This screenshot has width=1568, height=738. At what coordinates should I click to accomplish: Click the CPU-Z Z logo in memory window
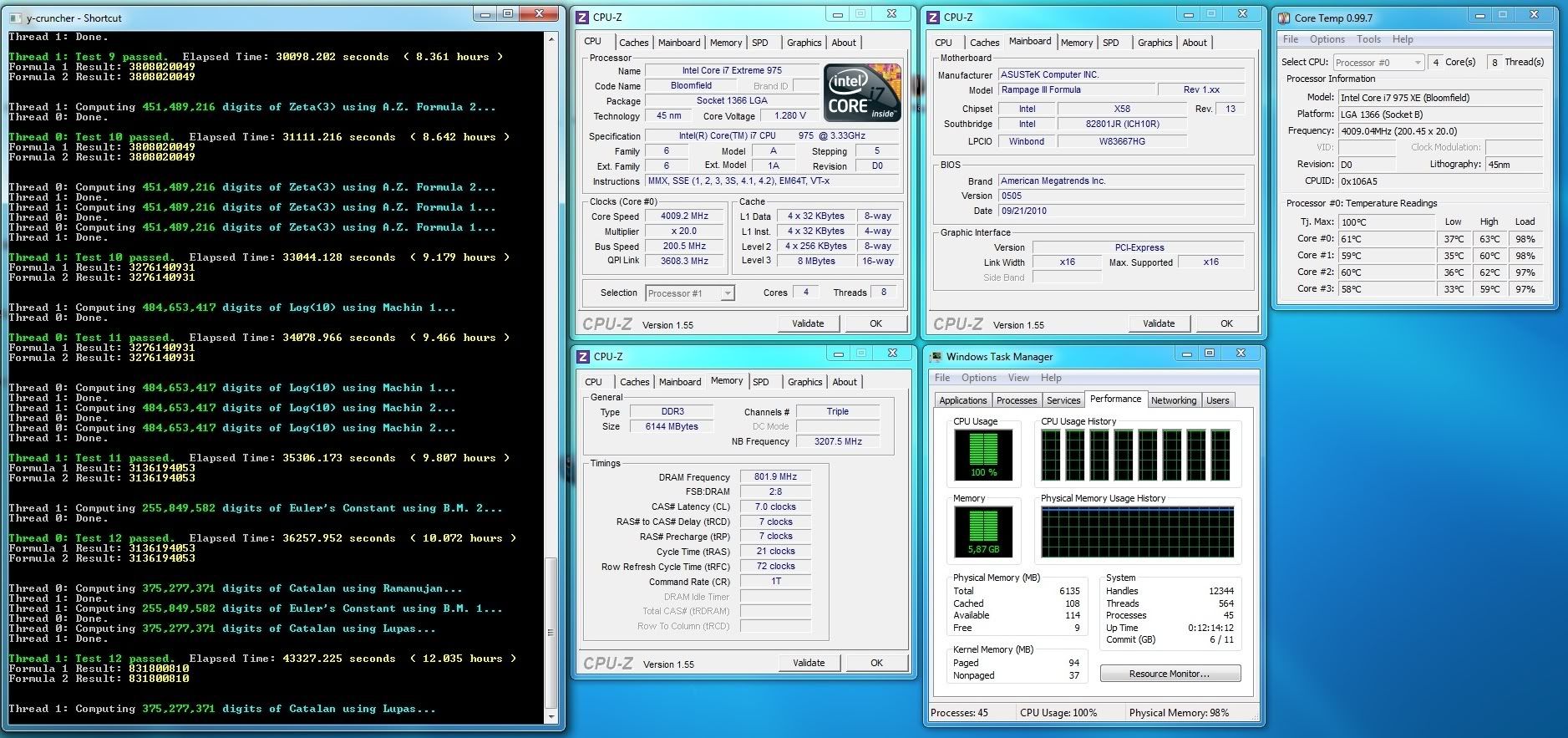(584, 356)
